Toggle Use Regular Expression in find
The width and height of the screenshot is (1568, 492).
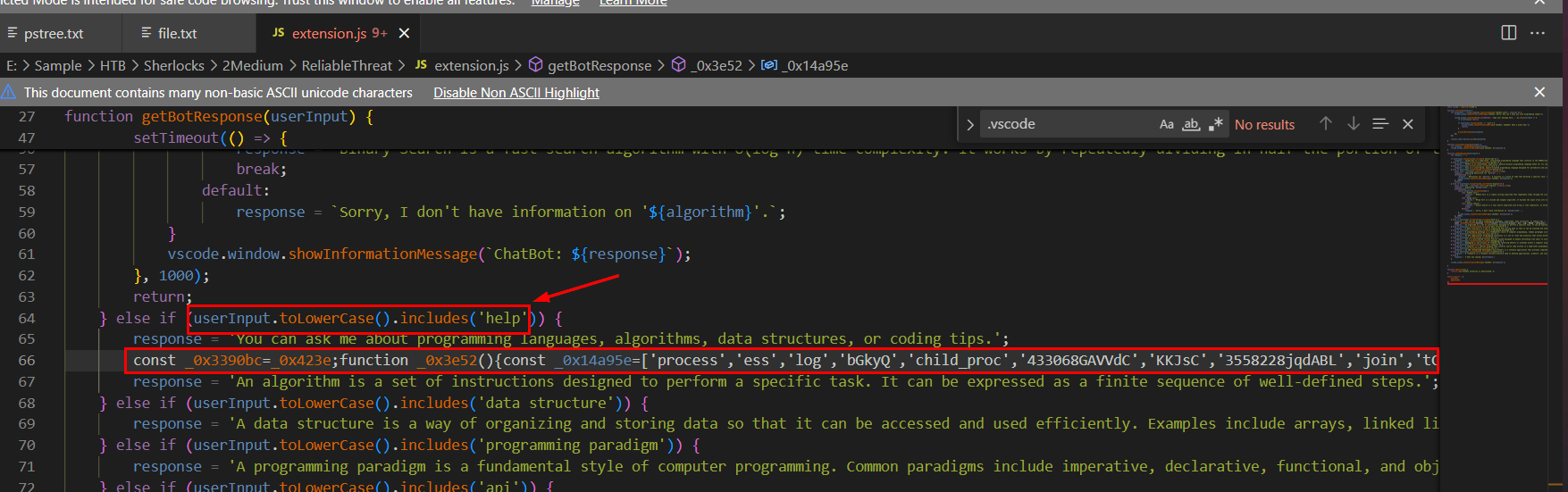tap(1215, 124)
